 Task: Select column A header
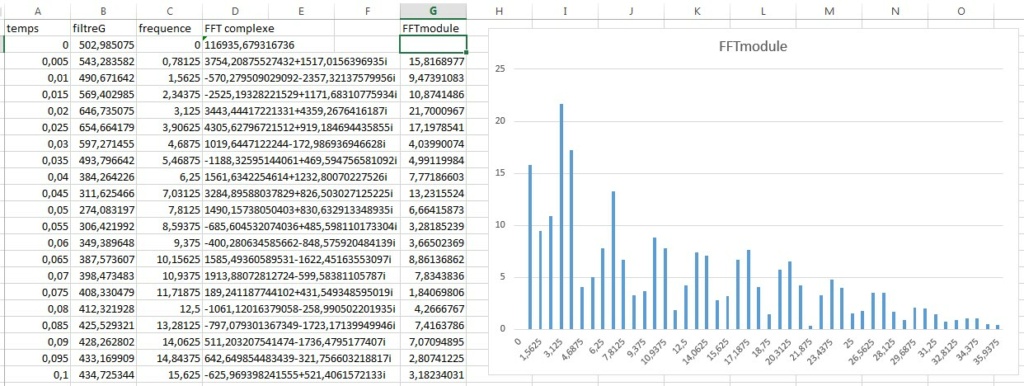(37, 11)
